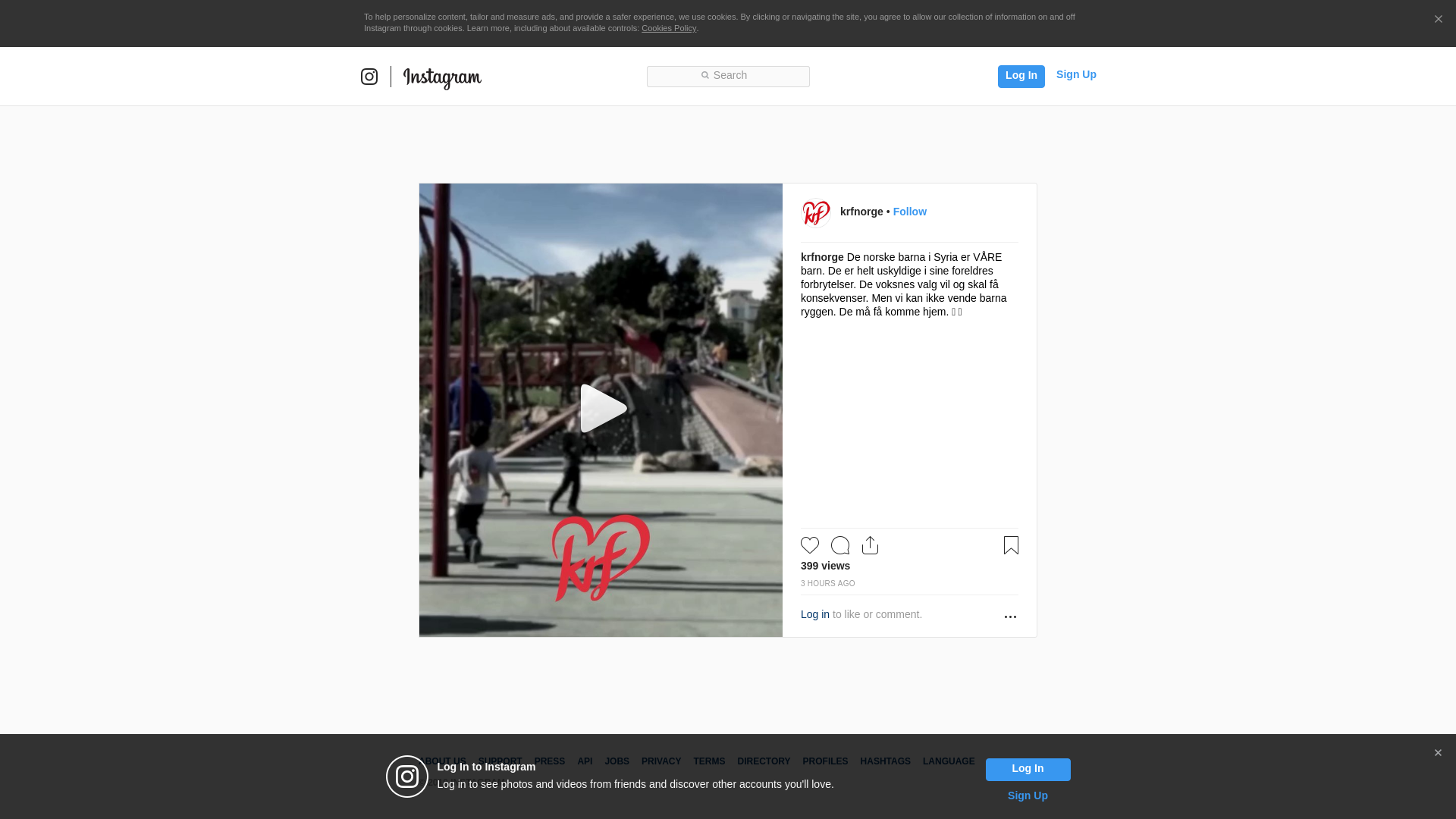Screen dimensions: 1456x819
Task: Open the HASHTAGS footer link
Action: point(885,761)
